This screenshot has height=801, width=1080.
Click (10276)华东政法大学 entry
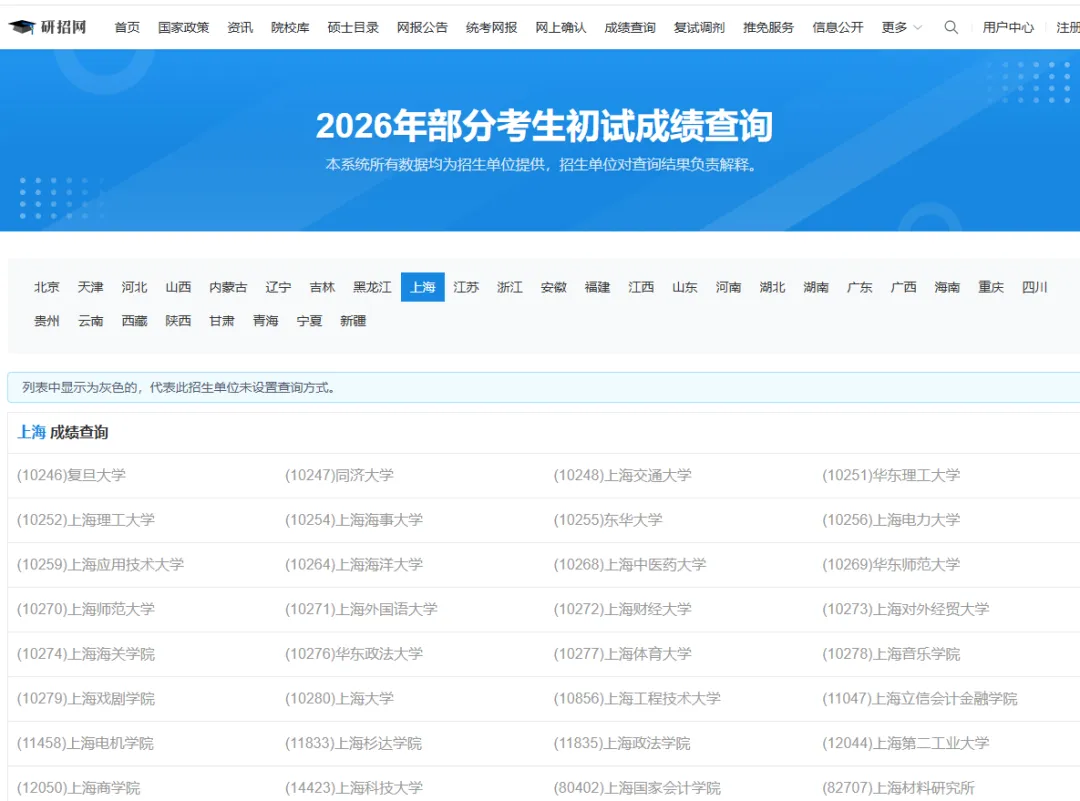click(354, 654)
